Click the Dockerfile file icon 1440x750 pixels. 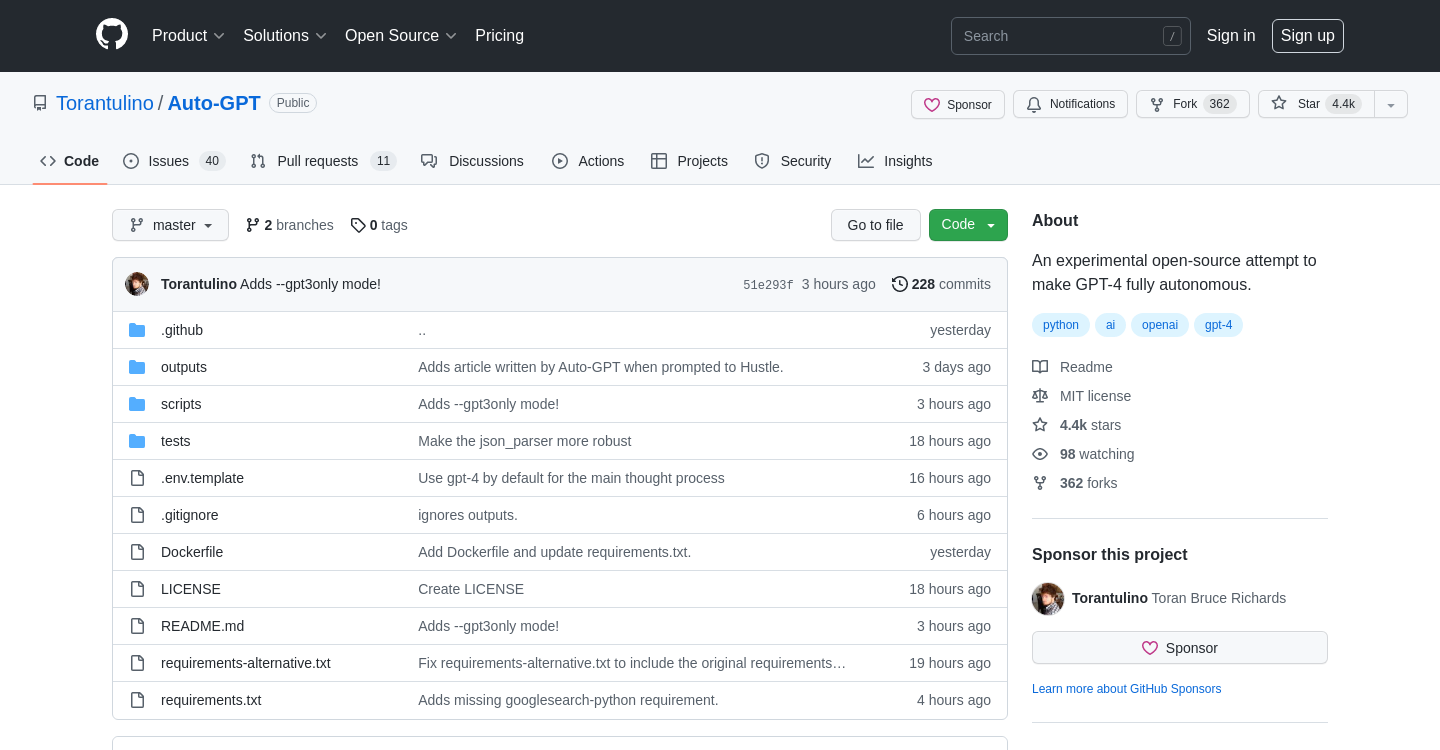click(x=137, y=552)
